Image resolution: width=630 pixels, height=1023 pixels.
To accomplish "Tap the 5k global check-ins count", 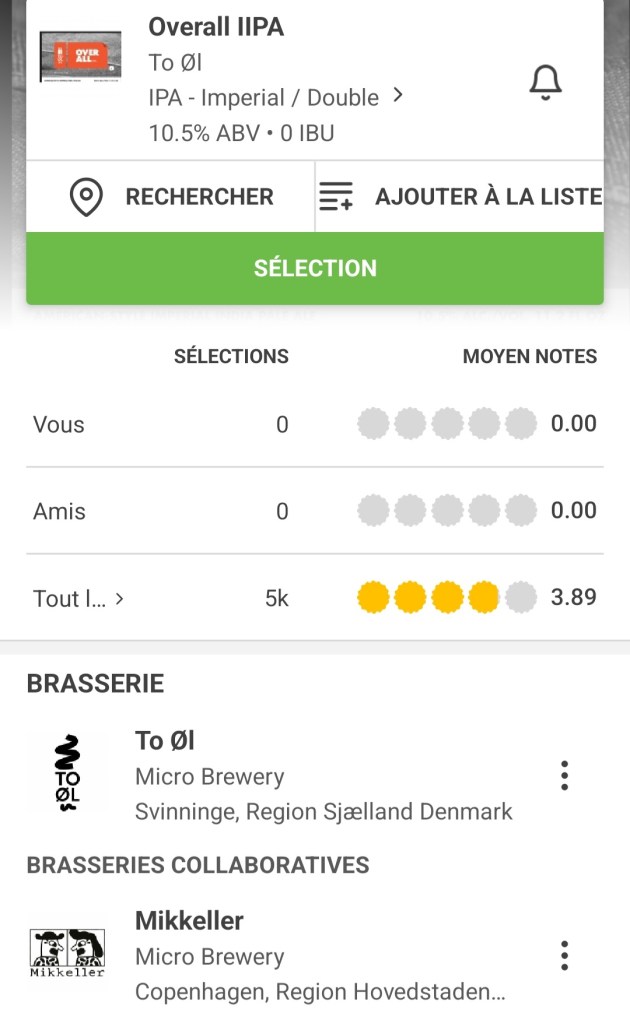I will click(276, 598).
